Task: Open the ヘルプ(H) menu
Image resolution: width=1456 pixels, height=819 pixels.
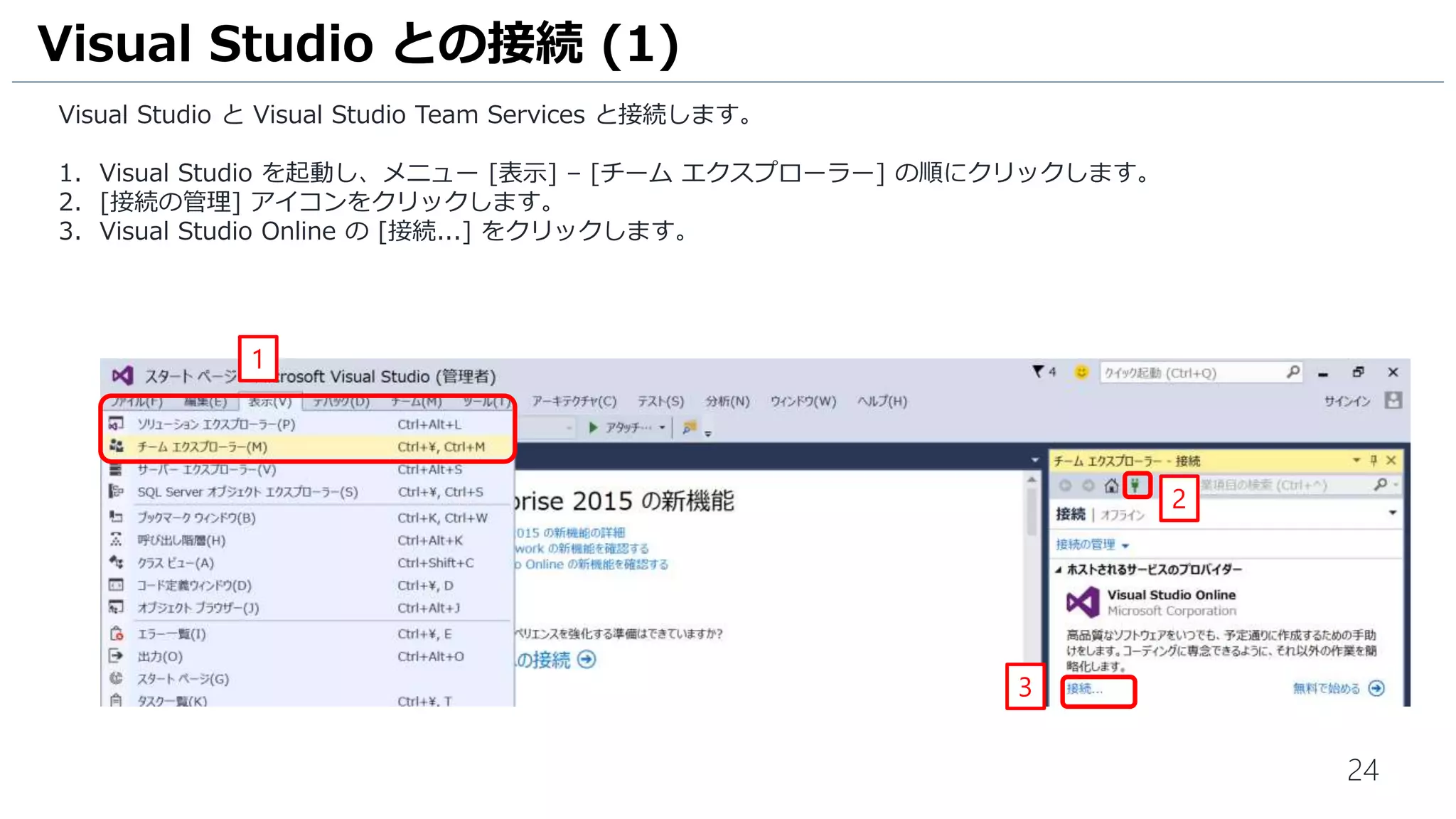Action: tap(882, 401)
